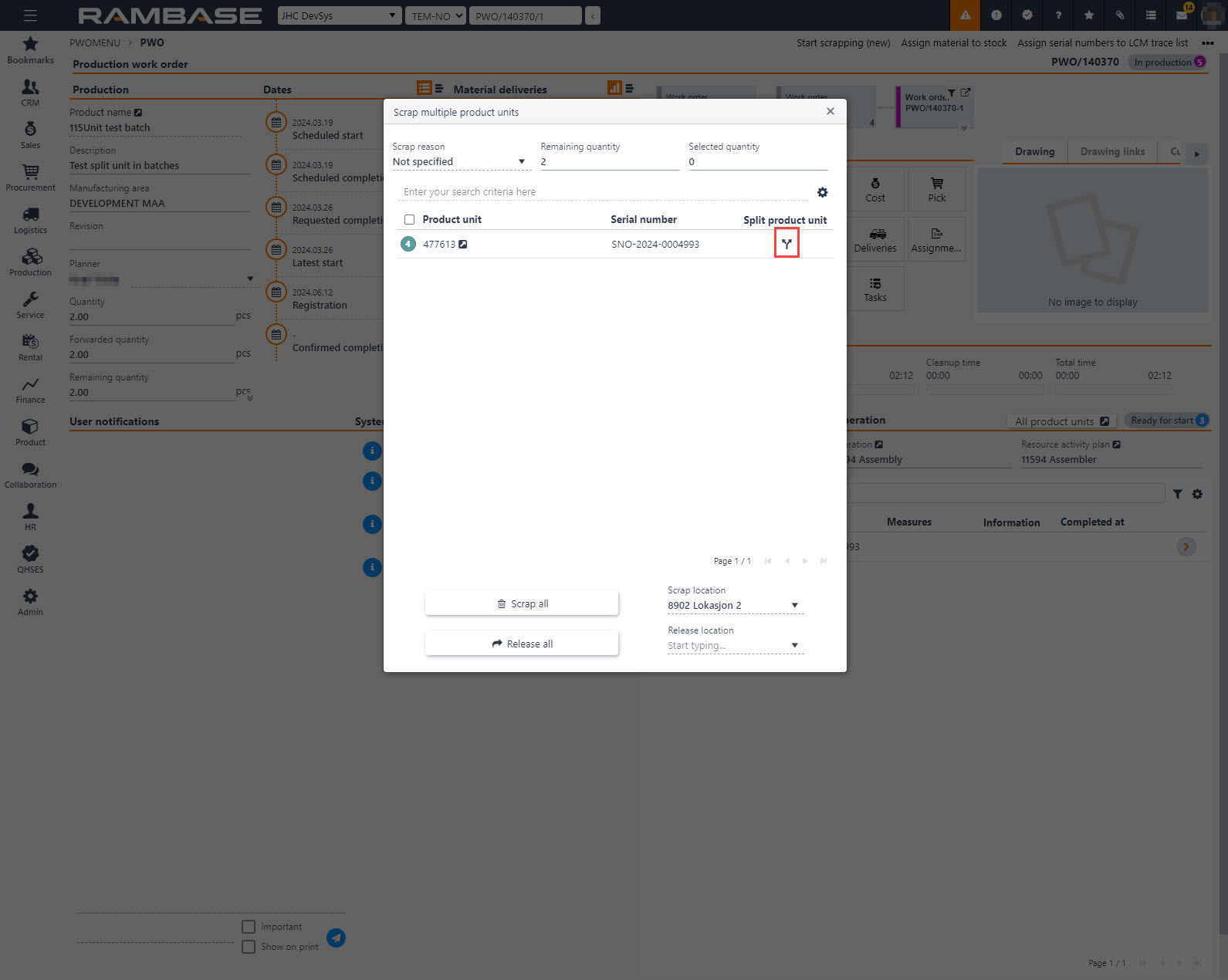Open help question mark icon

(1058, 15)
